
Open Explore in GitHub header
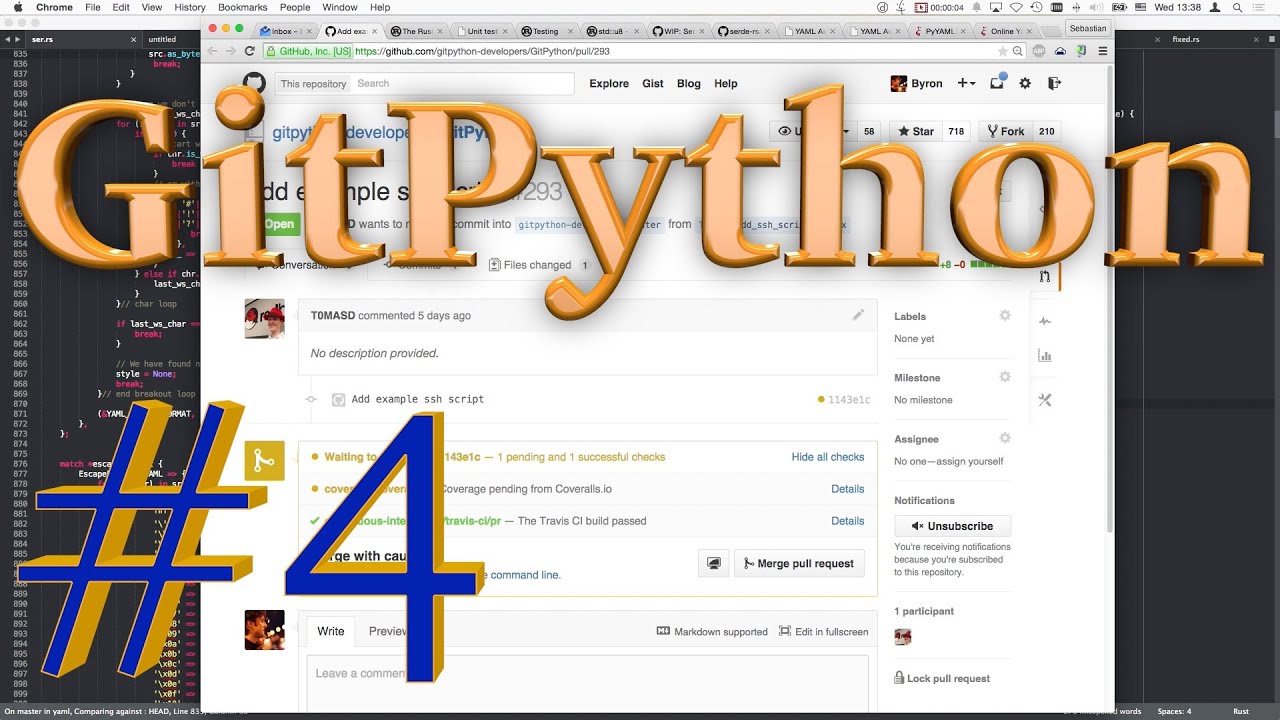tap(609, 84)
